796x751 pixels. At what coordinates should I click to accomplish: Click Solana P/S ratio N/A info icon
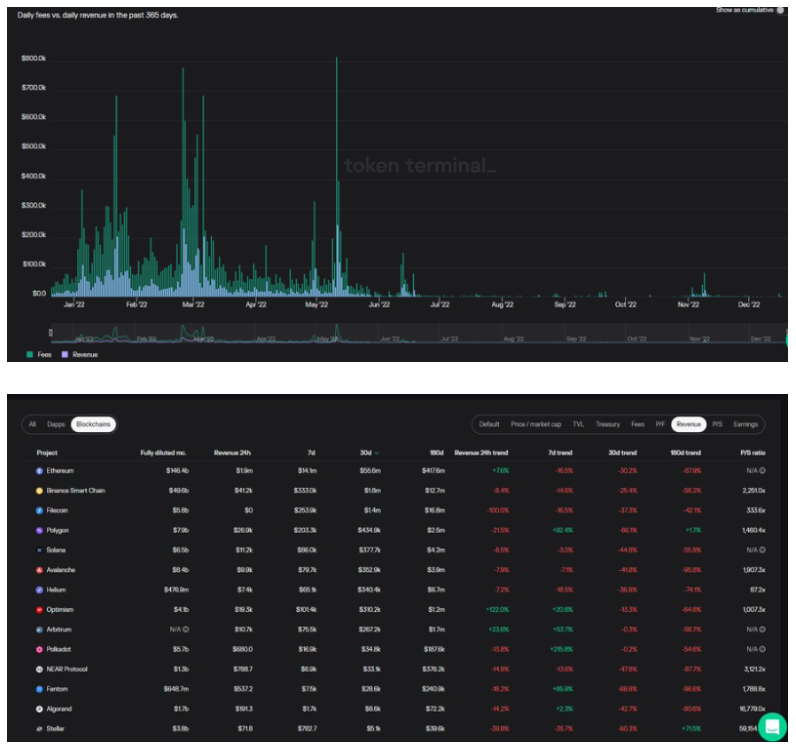[762, 550]
